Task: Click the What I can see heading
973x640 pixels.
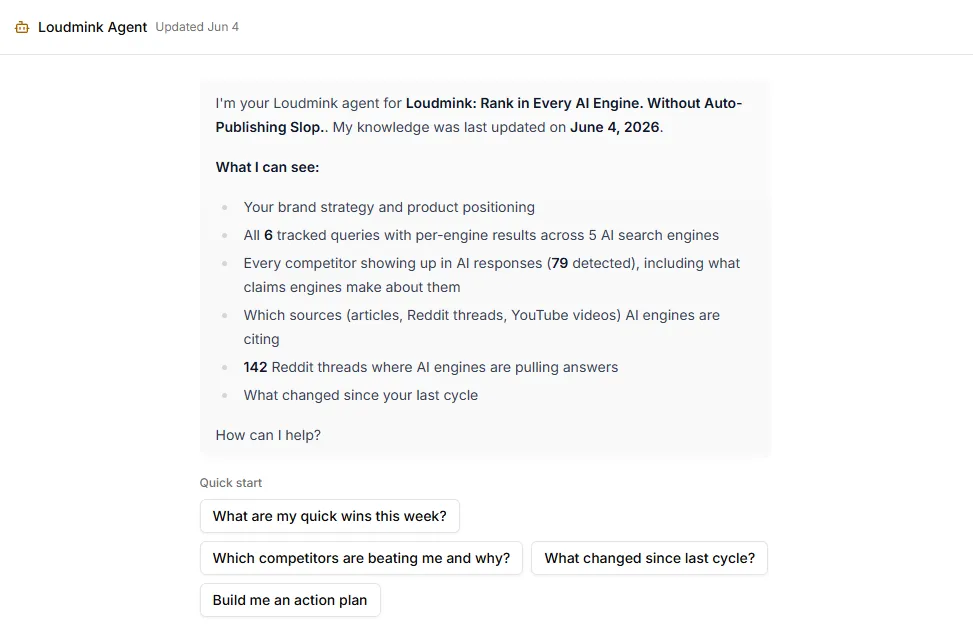Action: click(267, 167)
